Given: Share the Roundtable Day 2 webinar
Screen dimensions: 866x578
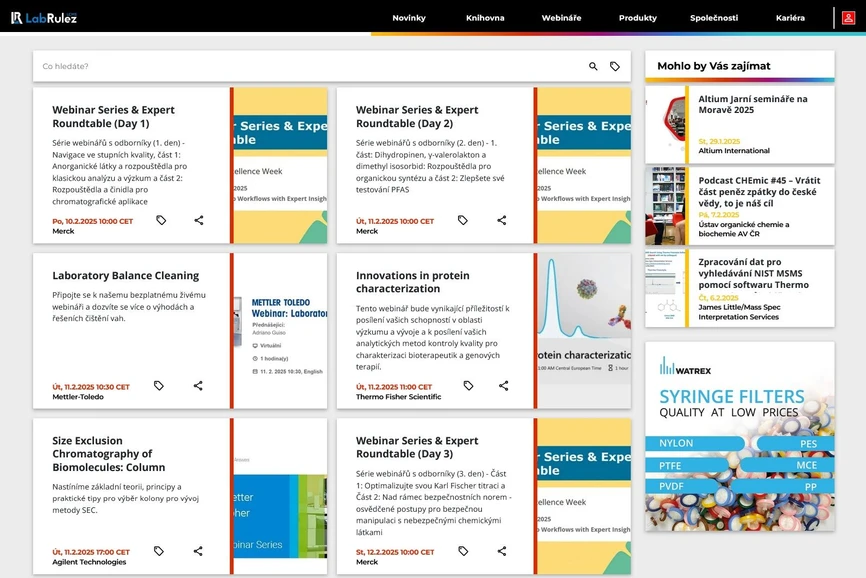Looking at the screenshot, I should pyautogui.click(x=501, y=220).
